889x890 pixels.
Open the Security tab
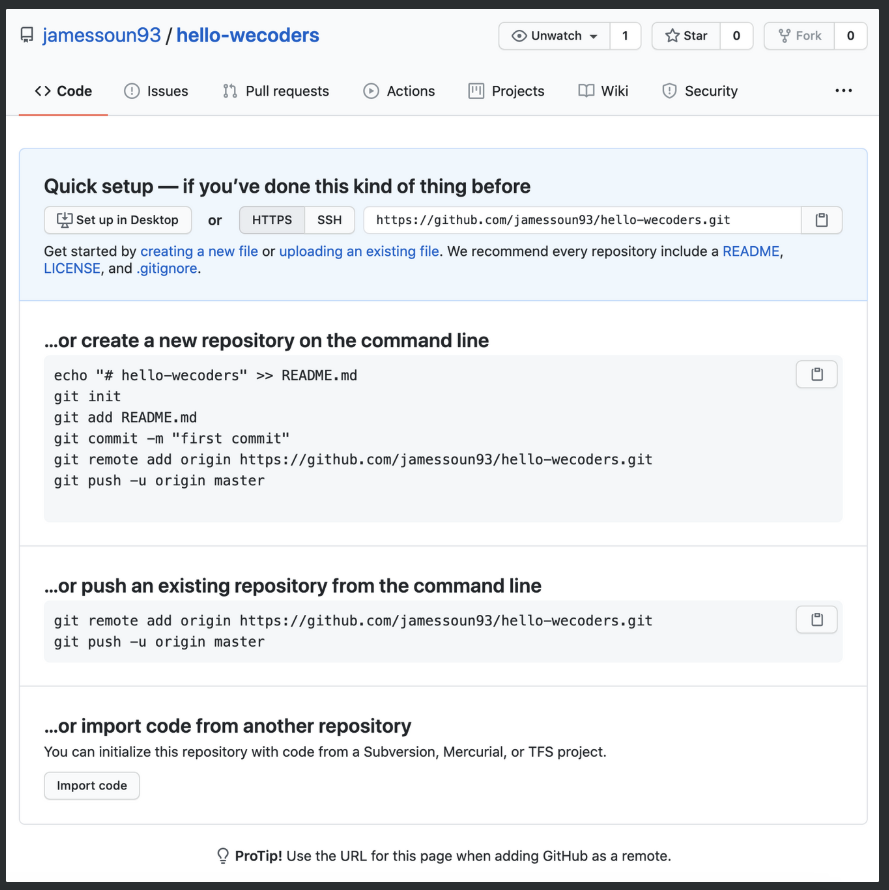(700, 91)
